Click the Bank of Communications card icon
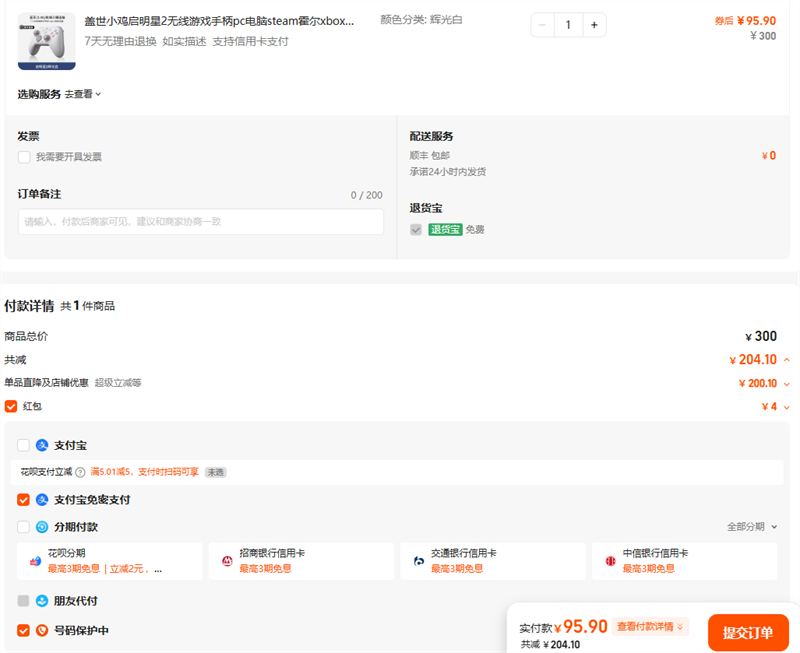This screenshot has height=653, width=800. click(419, 561)
